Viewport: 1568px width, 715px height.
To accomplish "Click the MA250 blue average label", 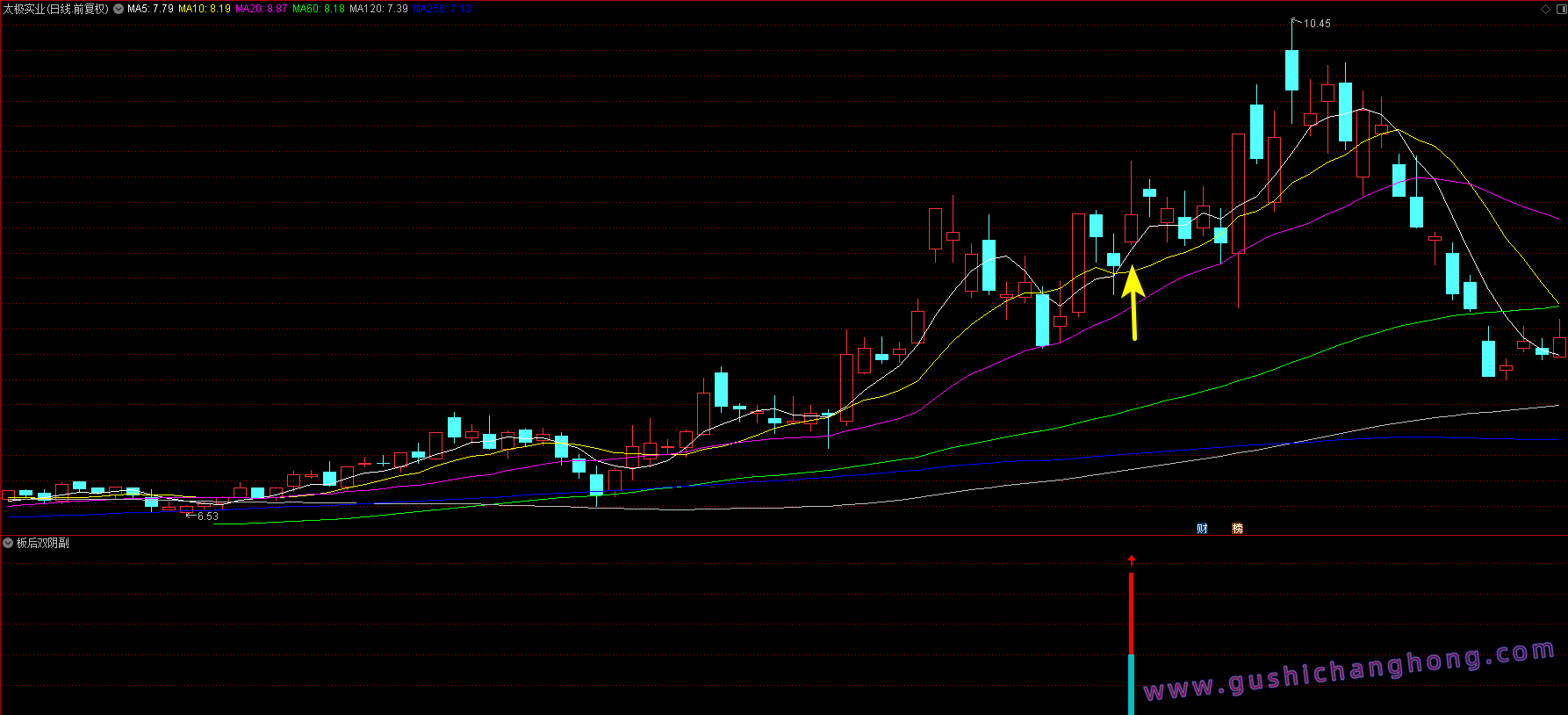I will tap(442, 9).
